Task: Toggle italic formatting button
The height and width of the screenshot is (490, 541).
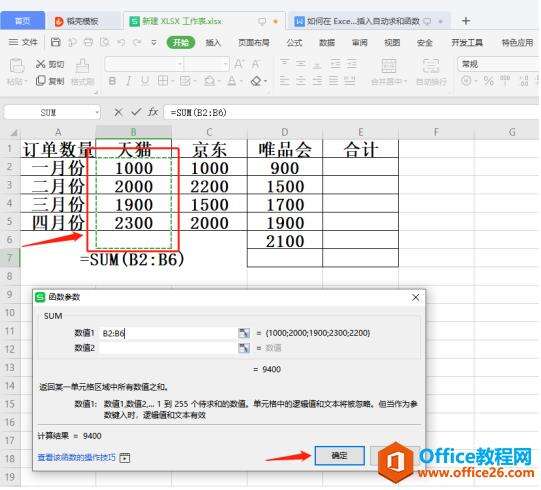Action: coord(128,81)
